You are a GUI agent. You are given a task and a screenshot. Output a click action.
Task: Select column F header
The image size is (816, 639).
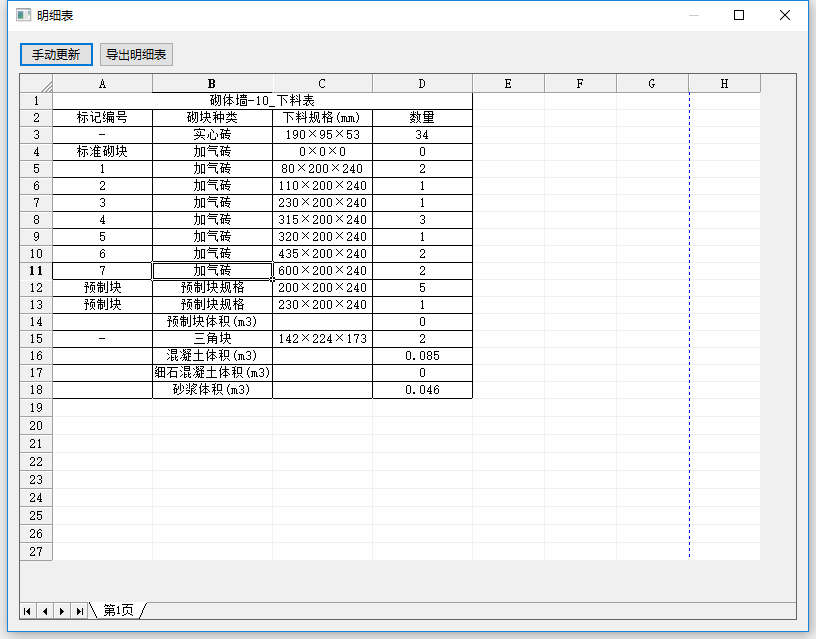(580, 84)
